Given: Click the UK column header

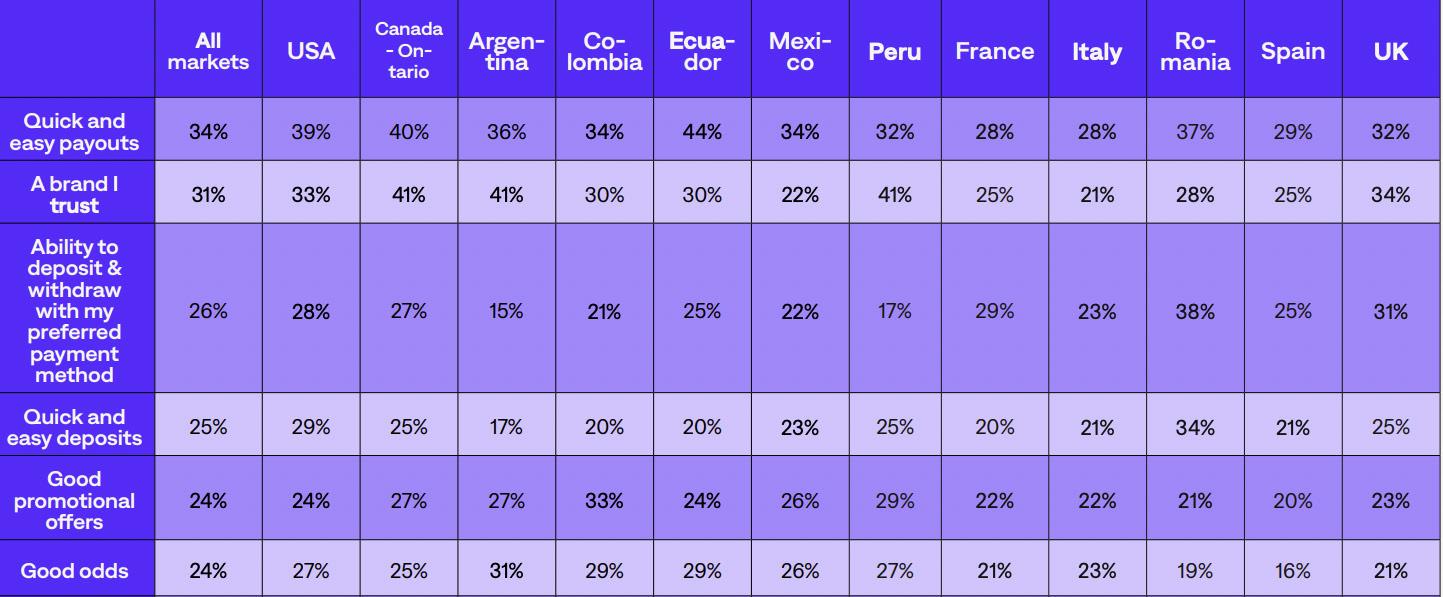Looking at the screenshot, I should pyautogui.click(x=1391, y=51).
